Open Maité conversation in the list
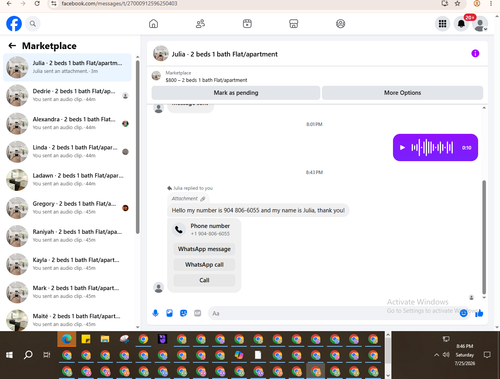Image resolution: width=500 pixels, height=379 pixels. [67, 320]
